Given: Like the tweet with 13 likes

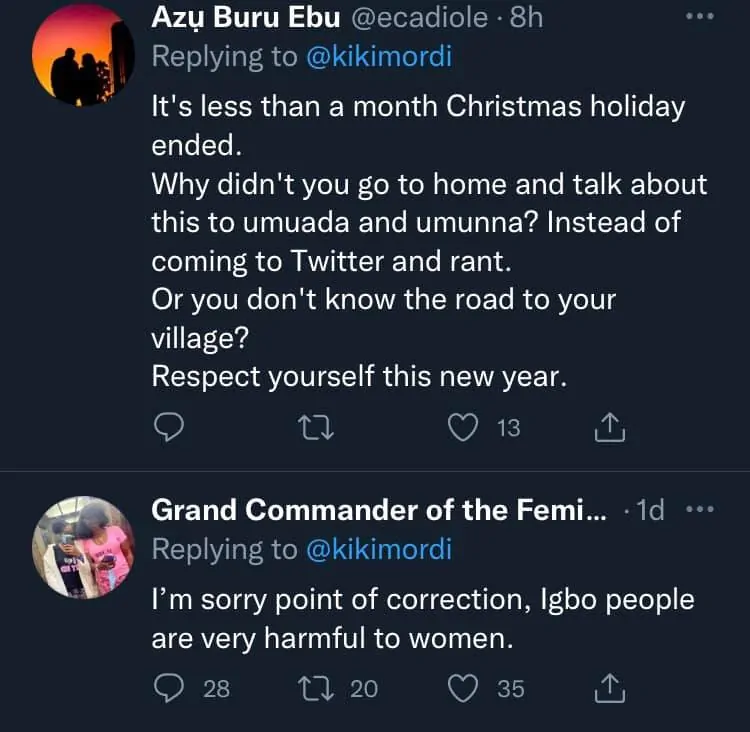Looking at the screenshot, I should pos(462,428).
